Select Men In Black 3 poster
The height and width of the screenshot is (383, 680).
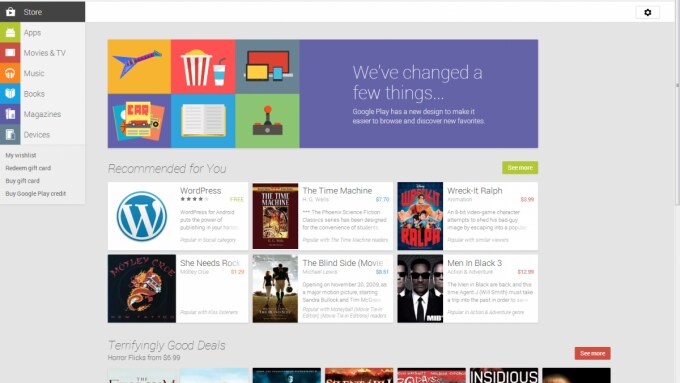pos(420,288)
